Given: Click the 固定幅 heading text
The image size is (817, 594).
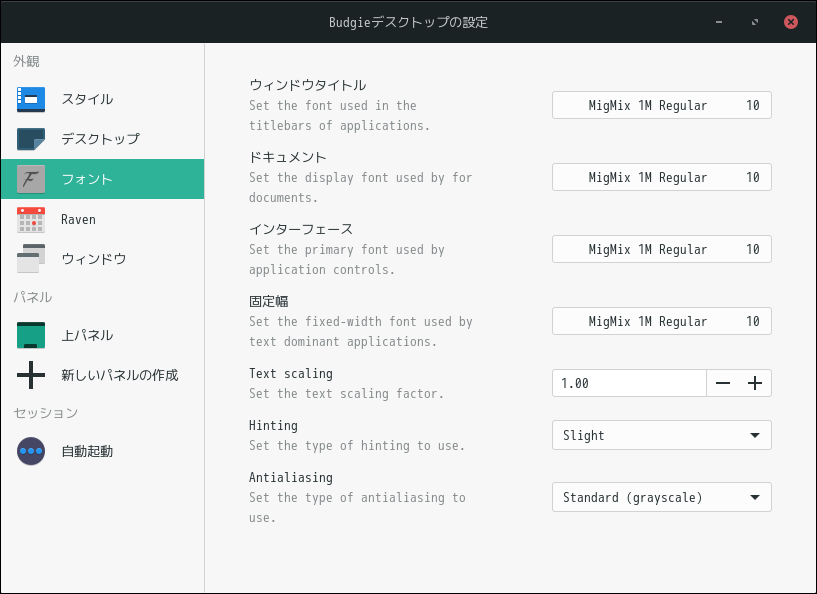Looking at the screenshot, I should point(268,301).
